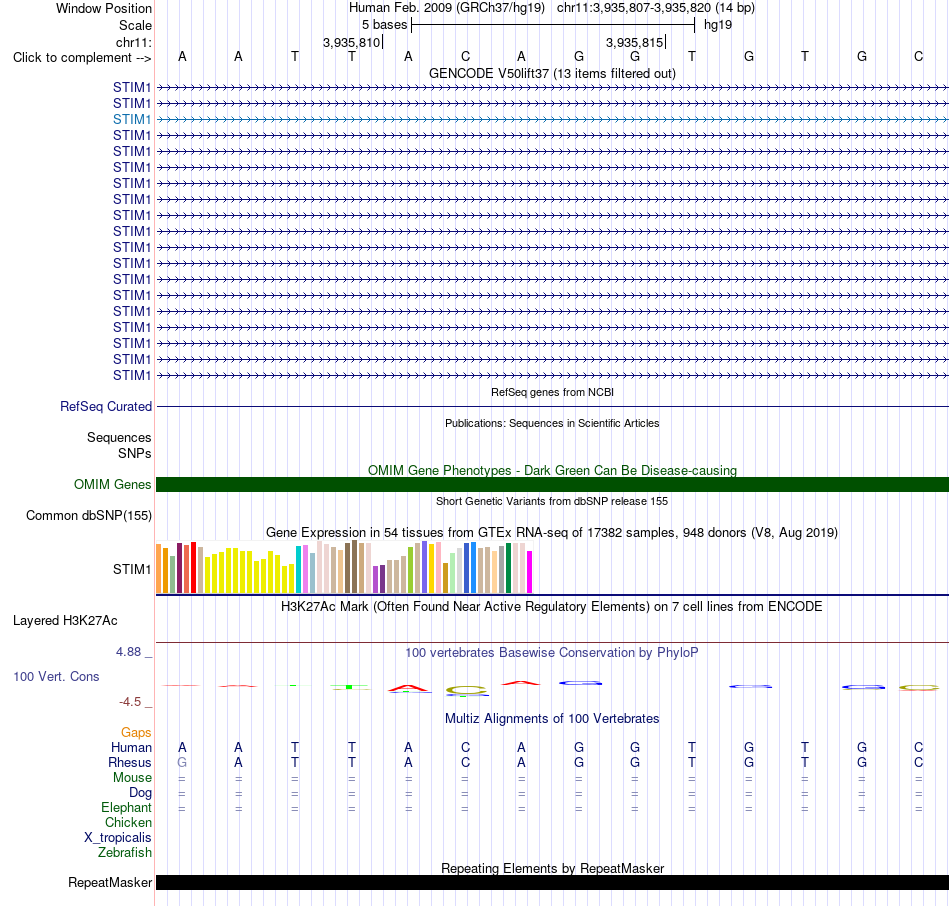Open the GENCODE V50lift37 track title
This screenshot has height=906, width=950.
point(552,73)
